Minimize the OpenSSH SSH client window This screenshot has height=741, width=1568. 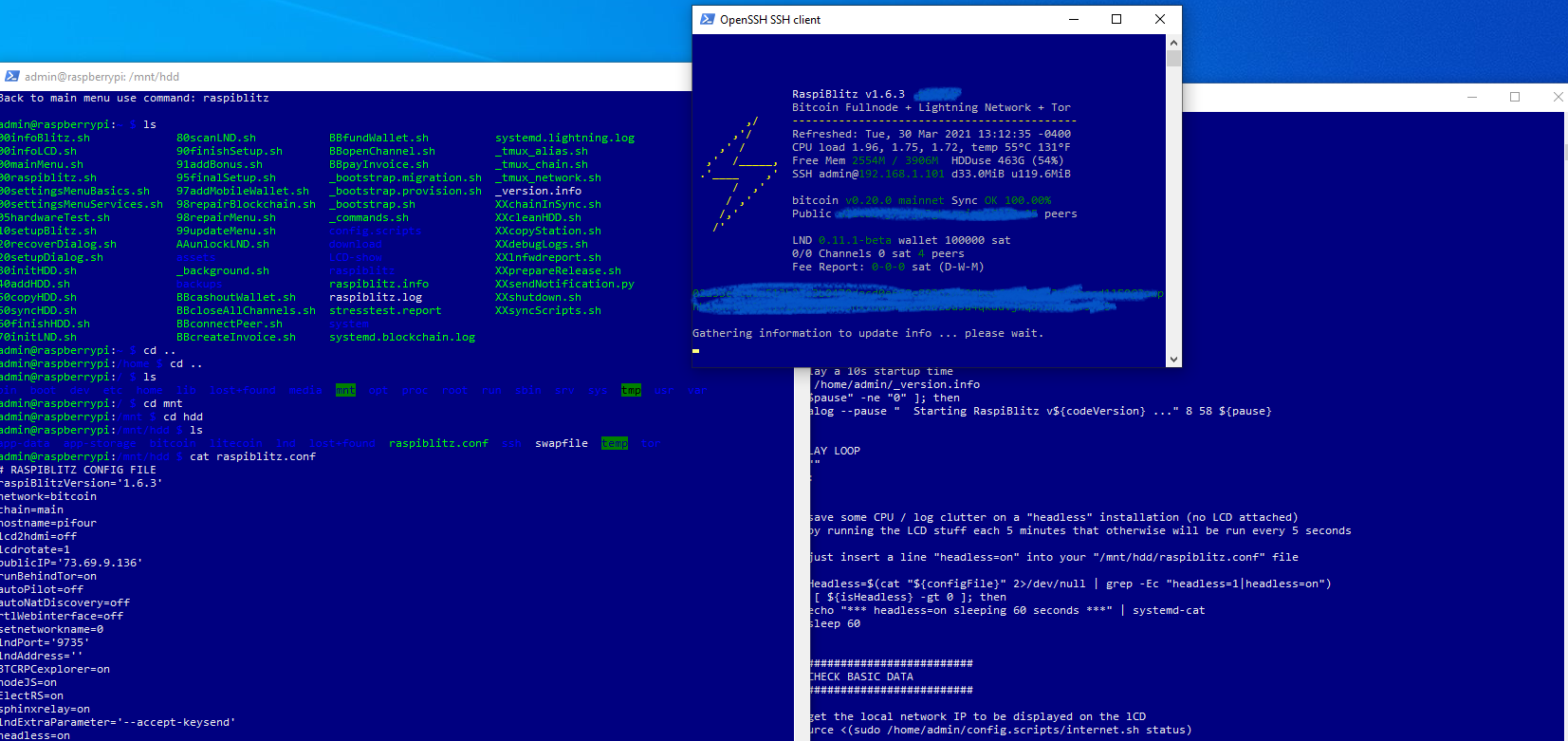point(1074,19)
